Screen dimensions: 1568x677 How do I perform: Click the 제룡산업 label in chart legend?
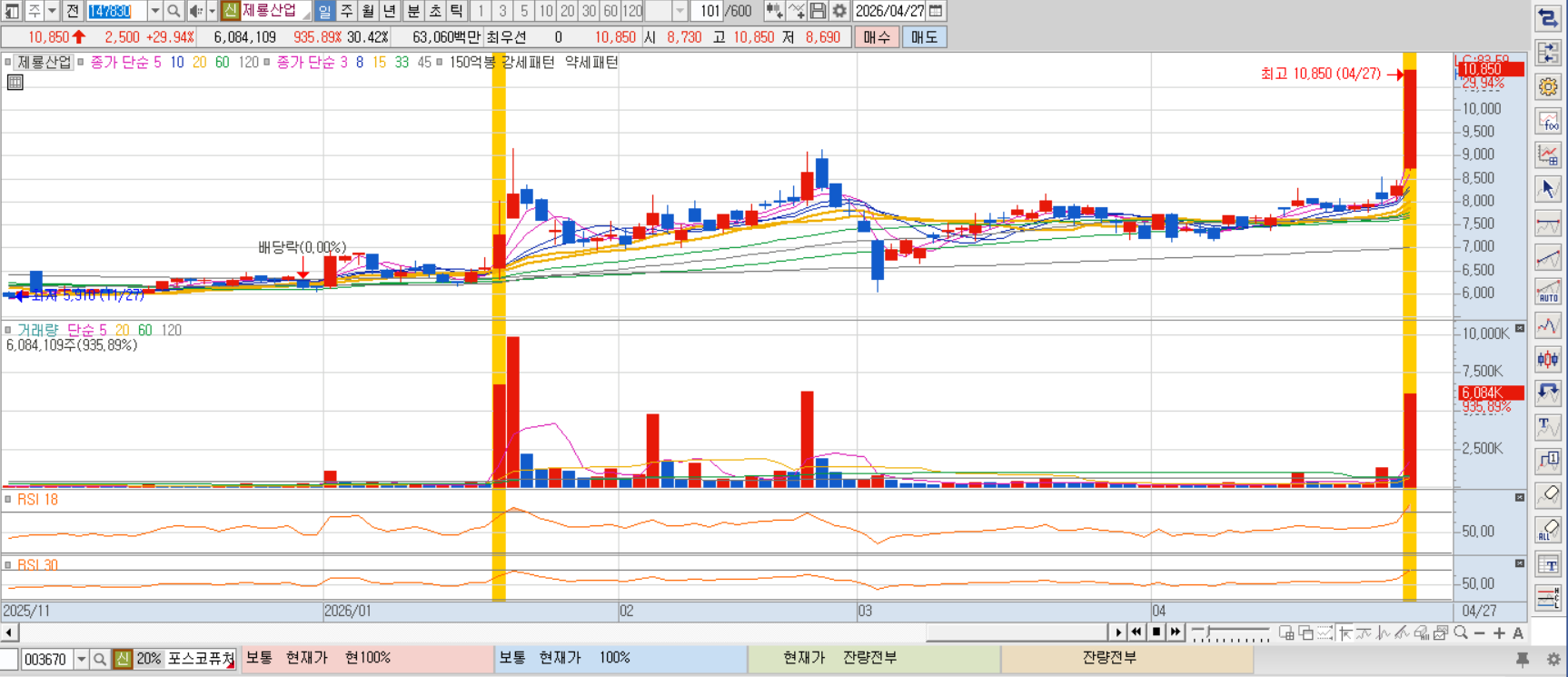tap(44, 62)
